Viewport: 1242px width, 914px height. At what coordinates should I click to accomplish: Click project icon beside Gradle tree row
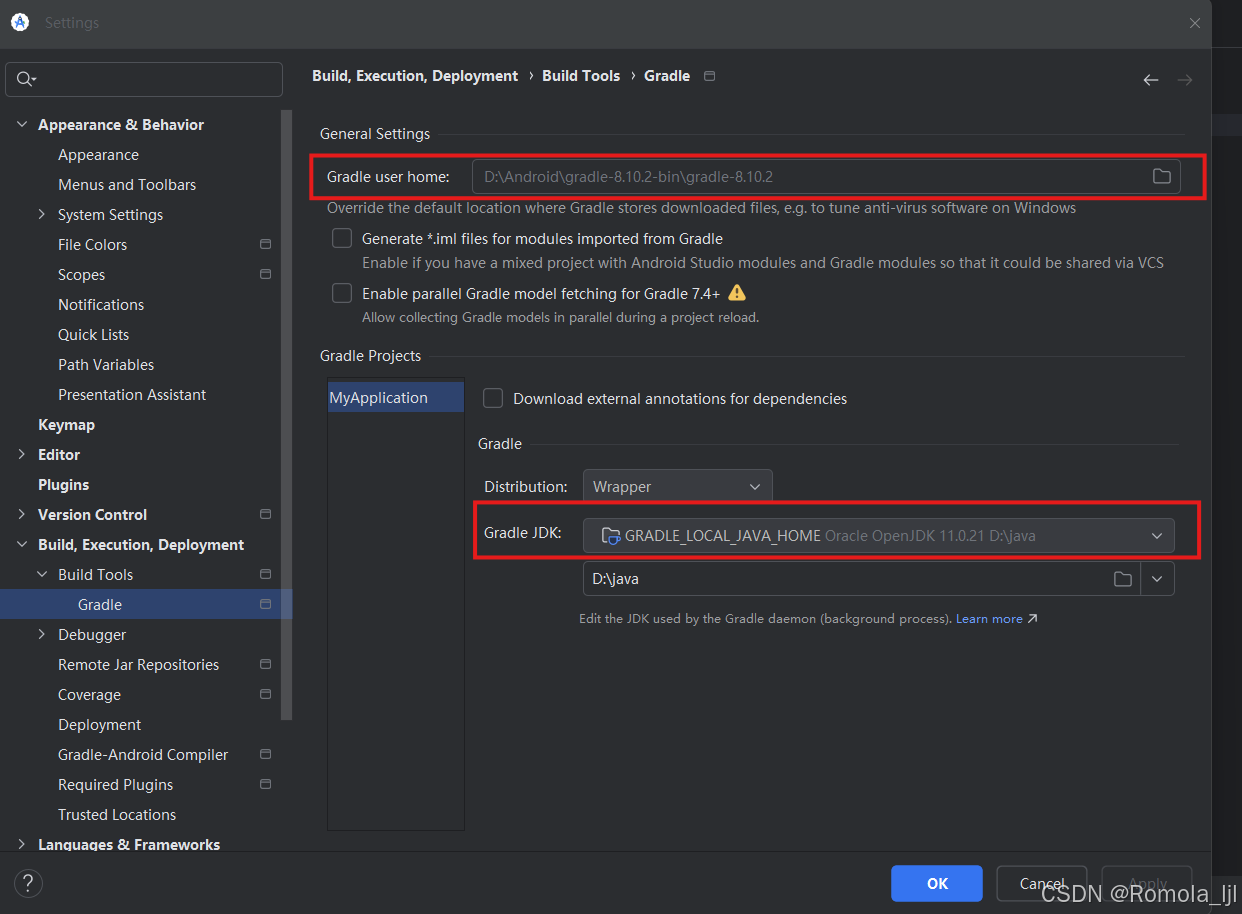click(265, 605)
